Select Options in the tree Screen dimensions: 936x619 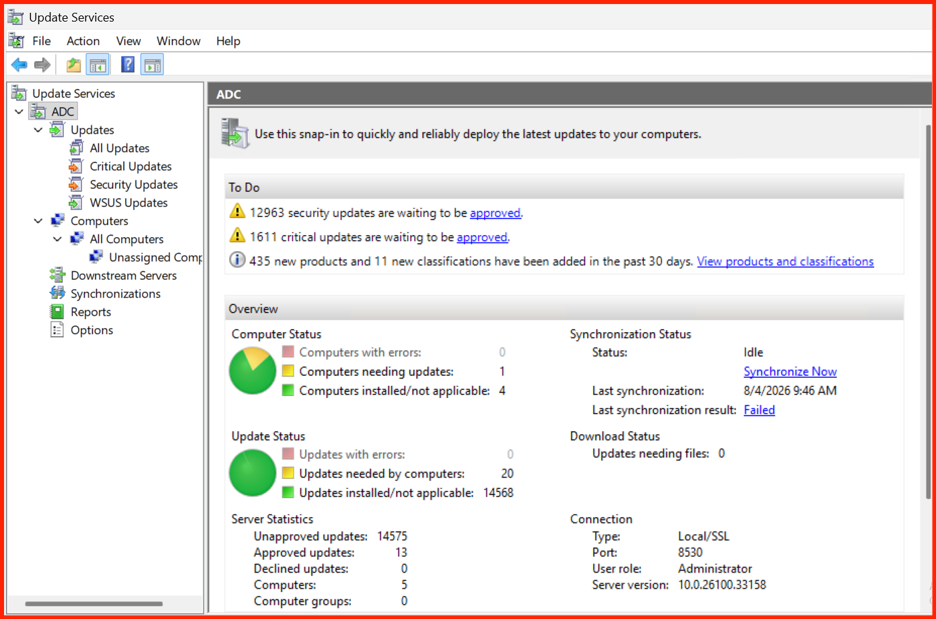tap(91, 330)
